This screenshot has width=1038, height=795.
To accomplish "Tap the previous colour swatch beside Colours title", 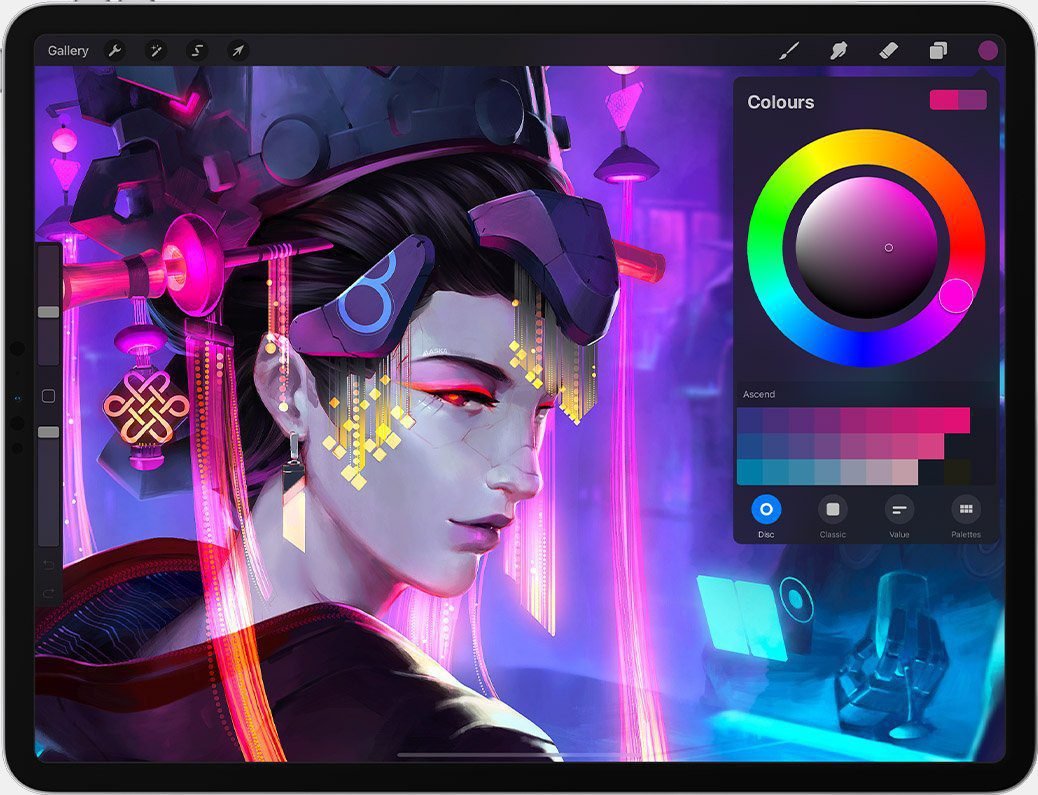I will point(973,100).
